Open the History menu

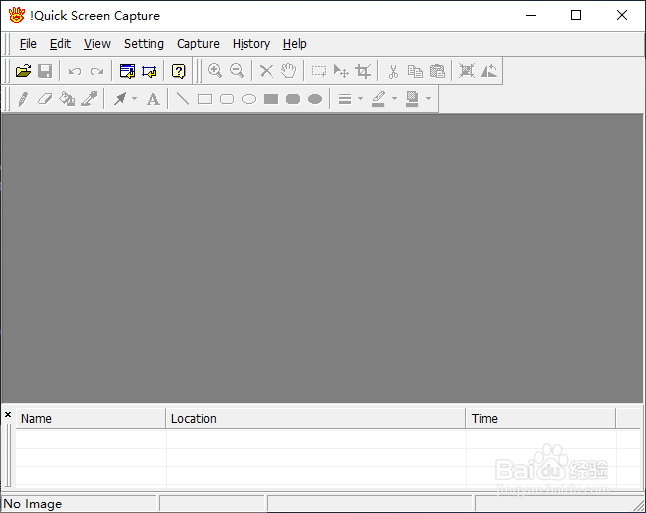tap(251, 44)
